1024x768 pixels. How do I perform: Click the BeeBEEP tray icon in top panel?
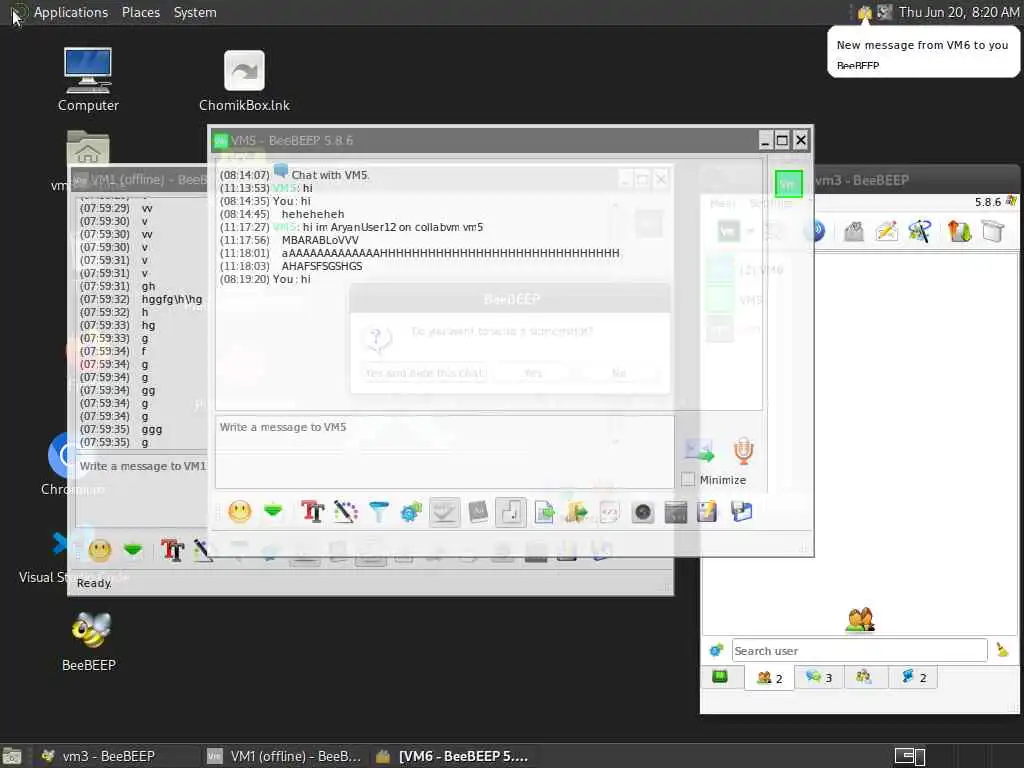point(865,12)
